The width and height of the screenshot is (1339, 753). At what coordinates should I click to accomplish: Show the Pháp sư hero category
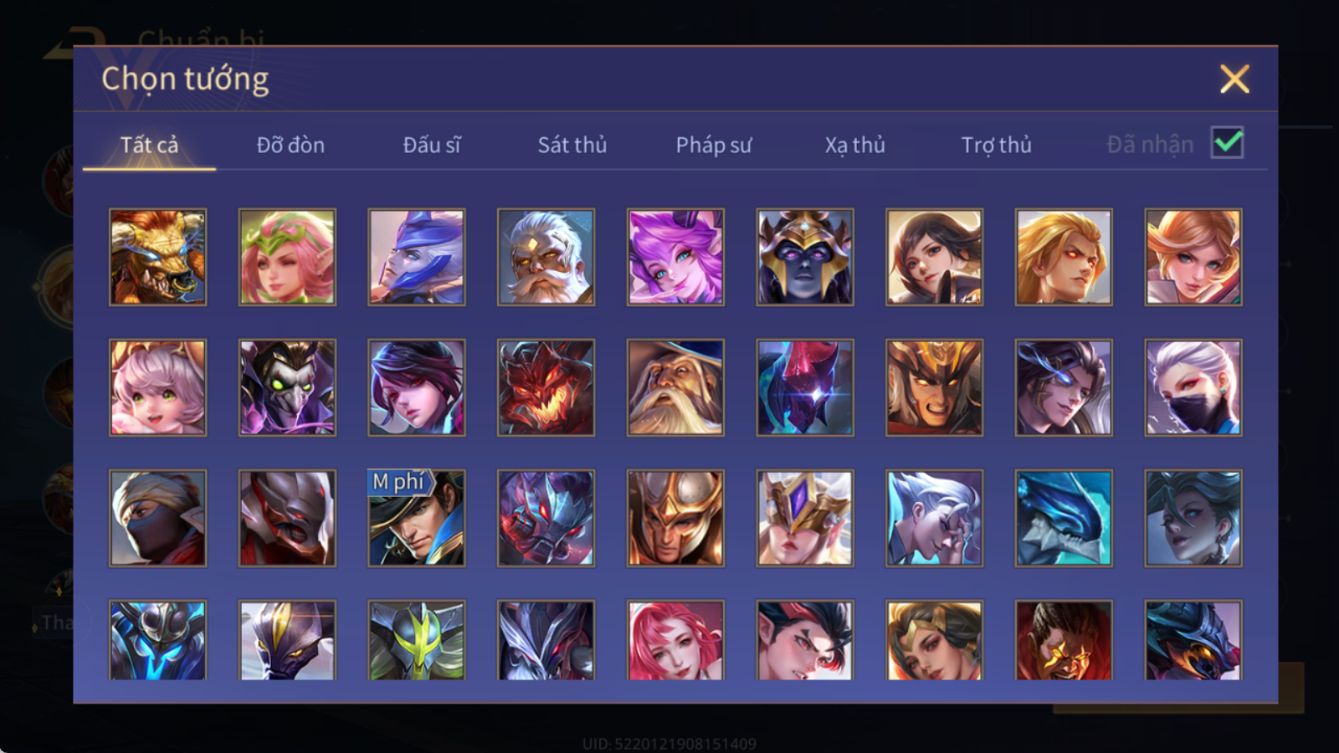[713, 145]
